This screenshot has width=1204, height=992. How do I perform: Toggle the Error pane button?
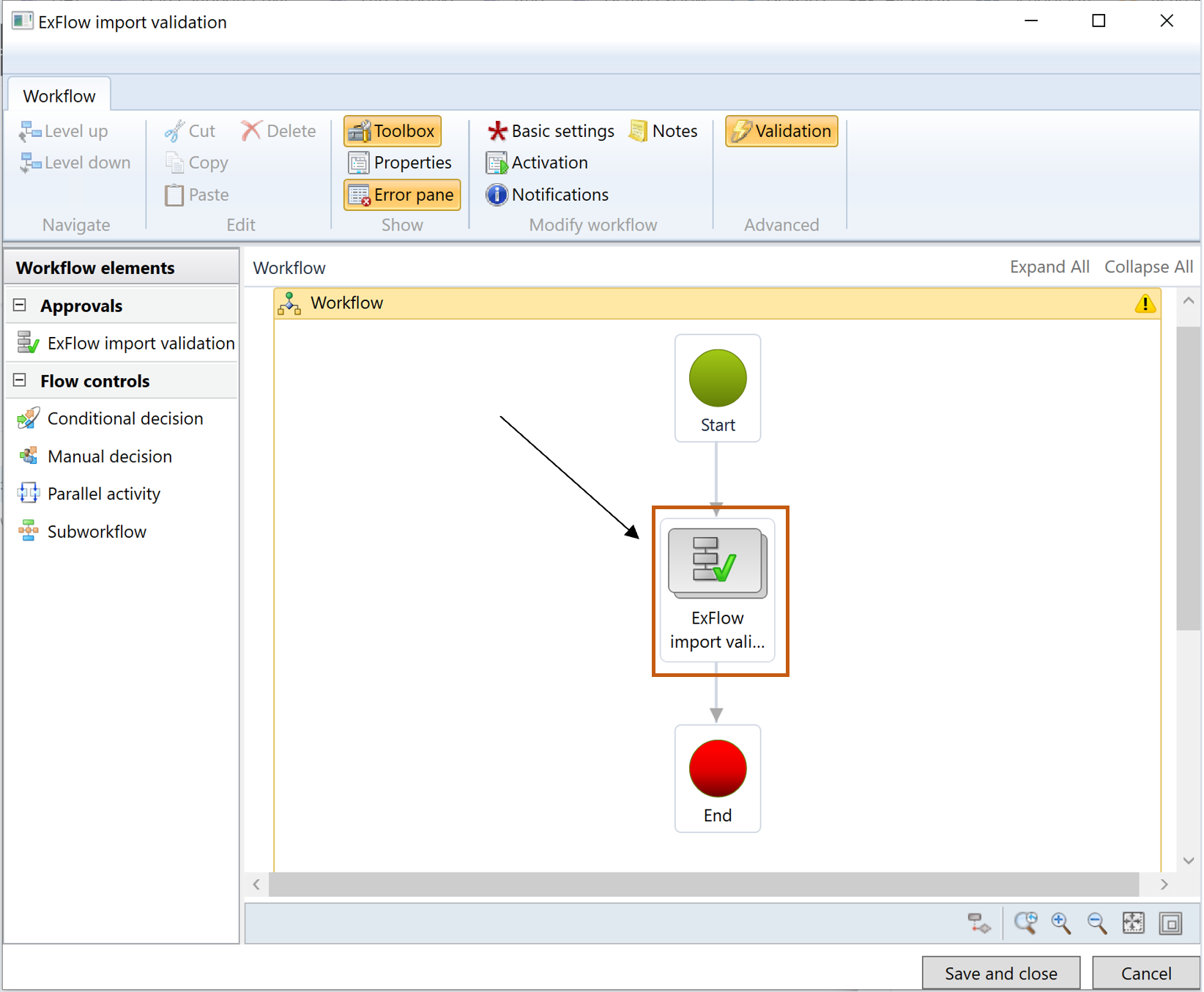[x=402, y=195]
